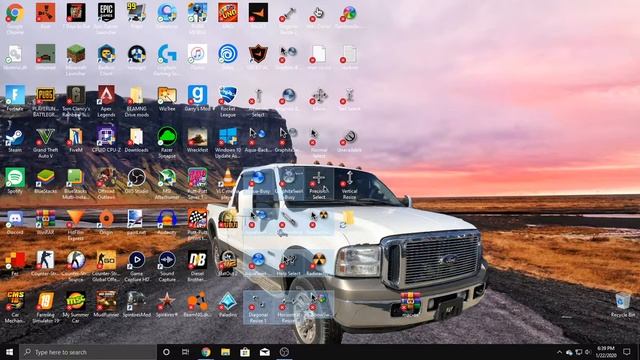Open Task View on the taskbar

(185, 352)
